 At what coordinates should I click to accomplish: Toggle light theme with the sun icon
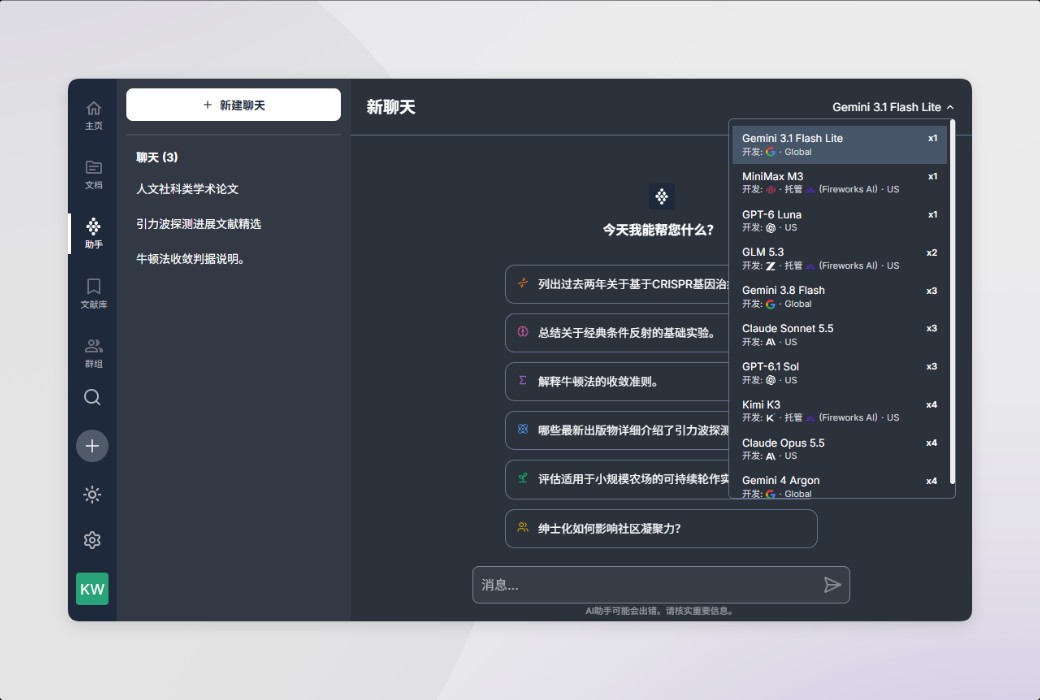pos(92,494)
